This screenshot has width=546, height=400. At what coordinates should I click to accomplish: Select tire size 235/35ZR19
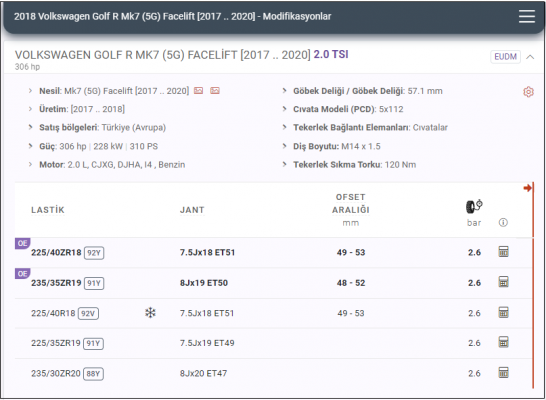click(56, 283)
